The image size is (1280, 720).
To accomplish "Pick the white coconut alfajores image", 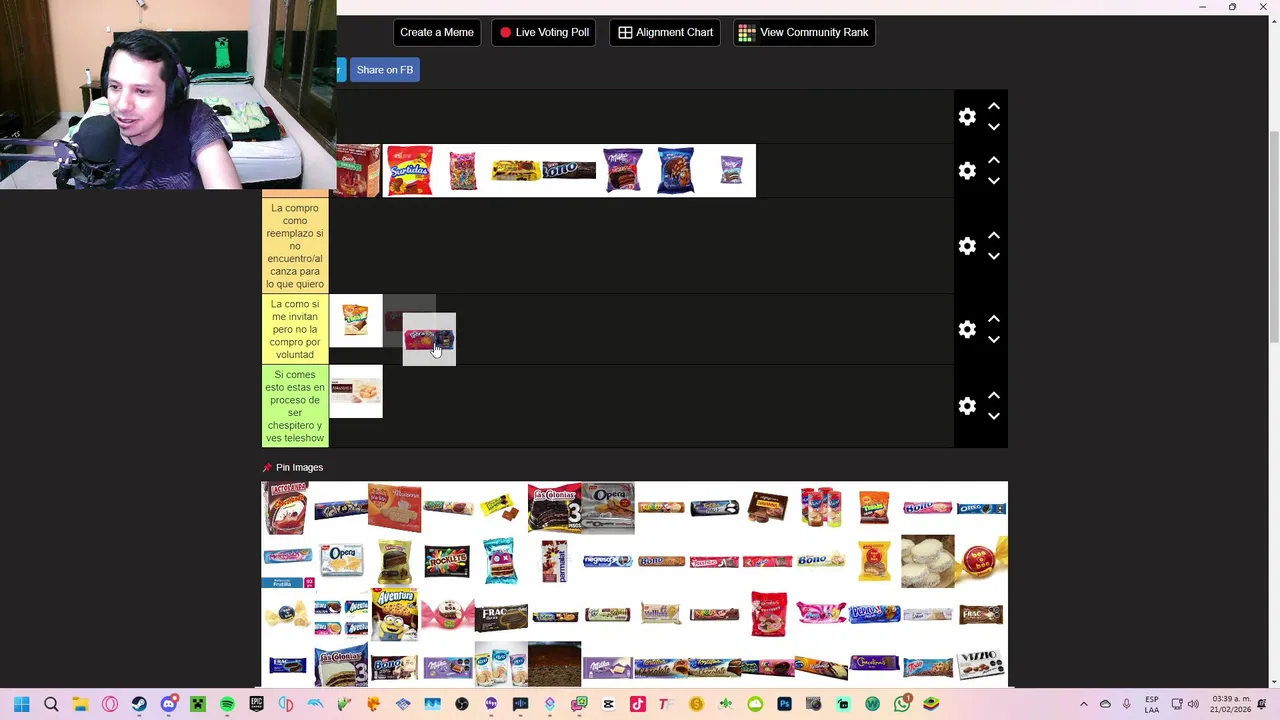I will tap(928, 561).
